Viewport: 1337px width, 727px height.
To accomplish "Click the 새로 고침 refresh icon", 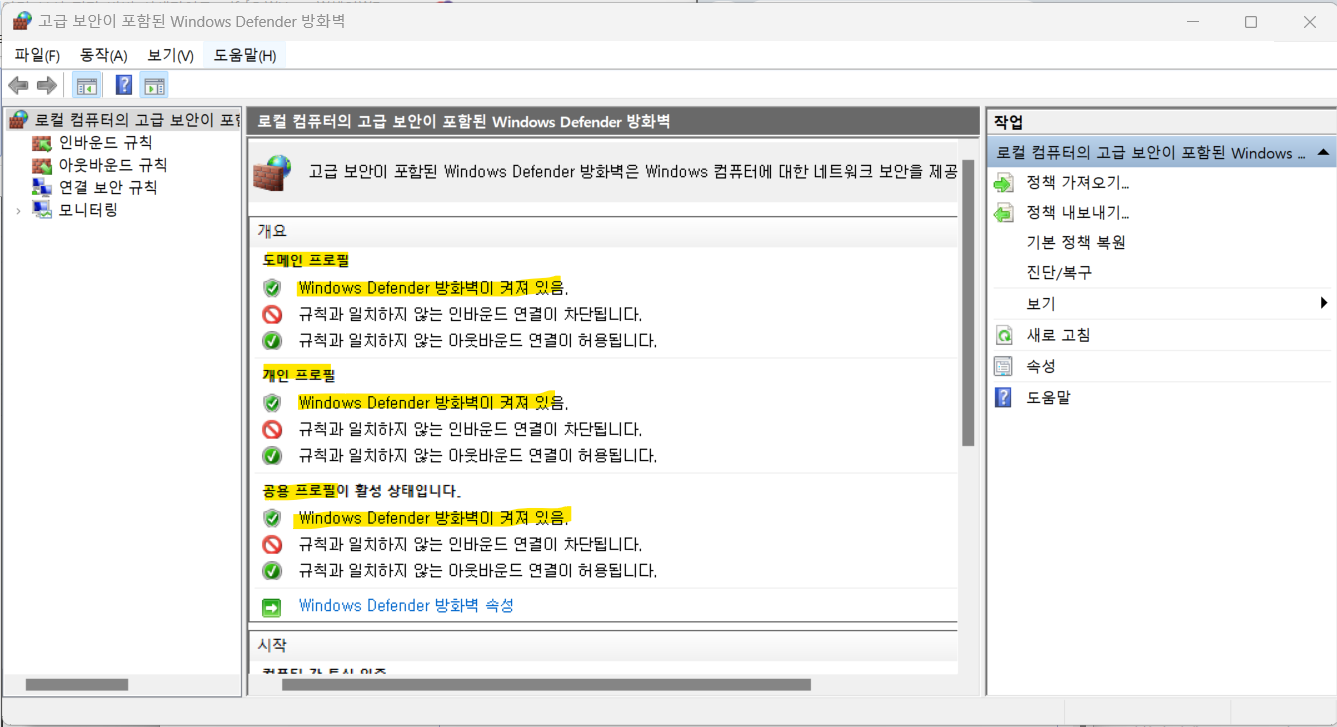I will point(1004,335).
